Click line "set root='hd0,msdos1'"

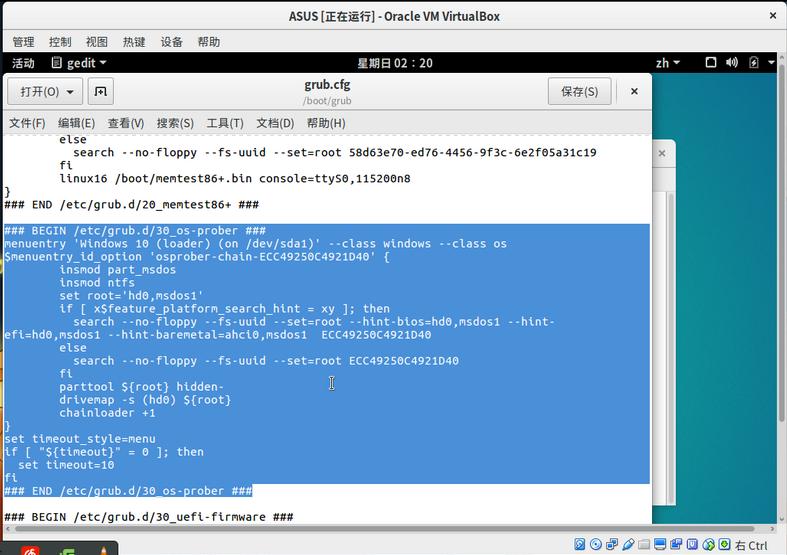pos(131,296)
